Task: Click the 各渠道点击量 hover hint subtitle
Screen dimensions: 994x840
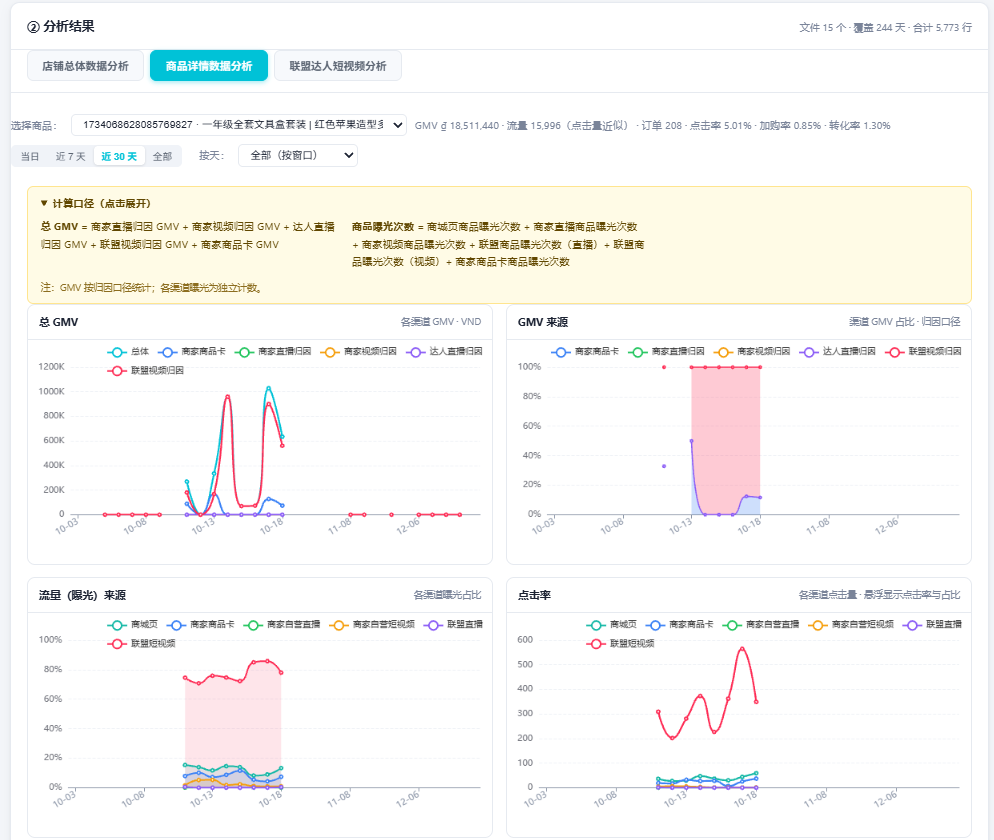Action: click(x=879, y=595)
